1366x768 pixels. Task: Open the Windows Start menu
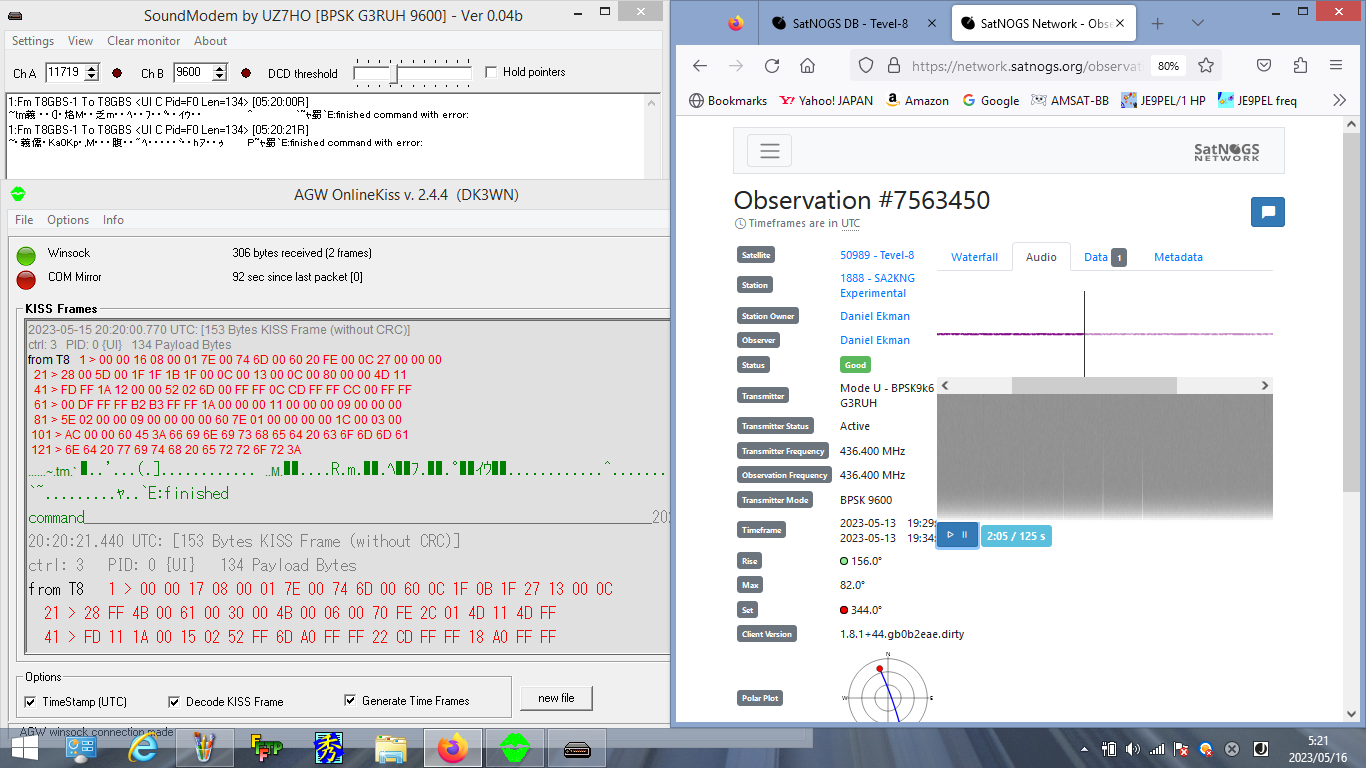24,748
